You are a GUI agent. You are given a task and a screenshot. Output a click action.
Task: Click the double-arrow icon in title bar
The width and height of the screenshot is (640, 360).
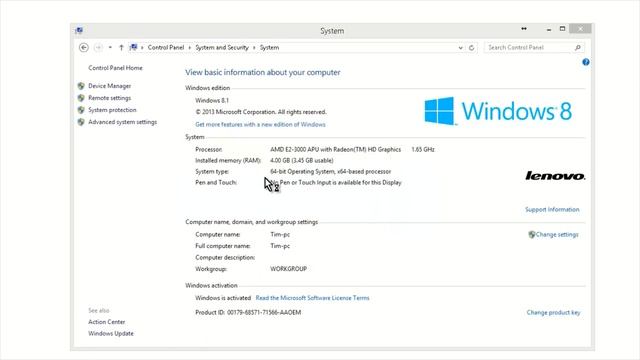[524, 29]
